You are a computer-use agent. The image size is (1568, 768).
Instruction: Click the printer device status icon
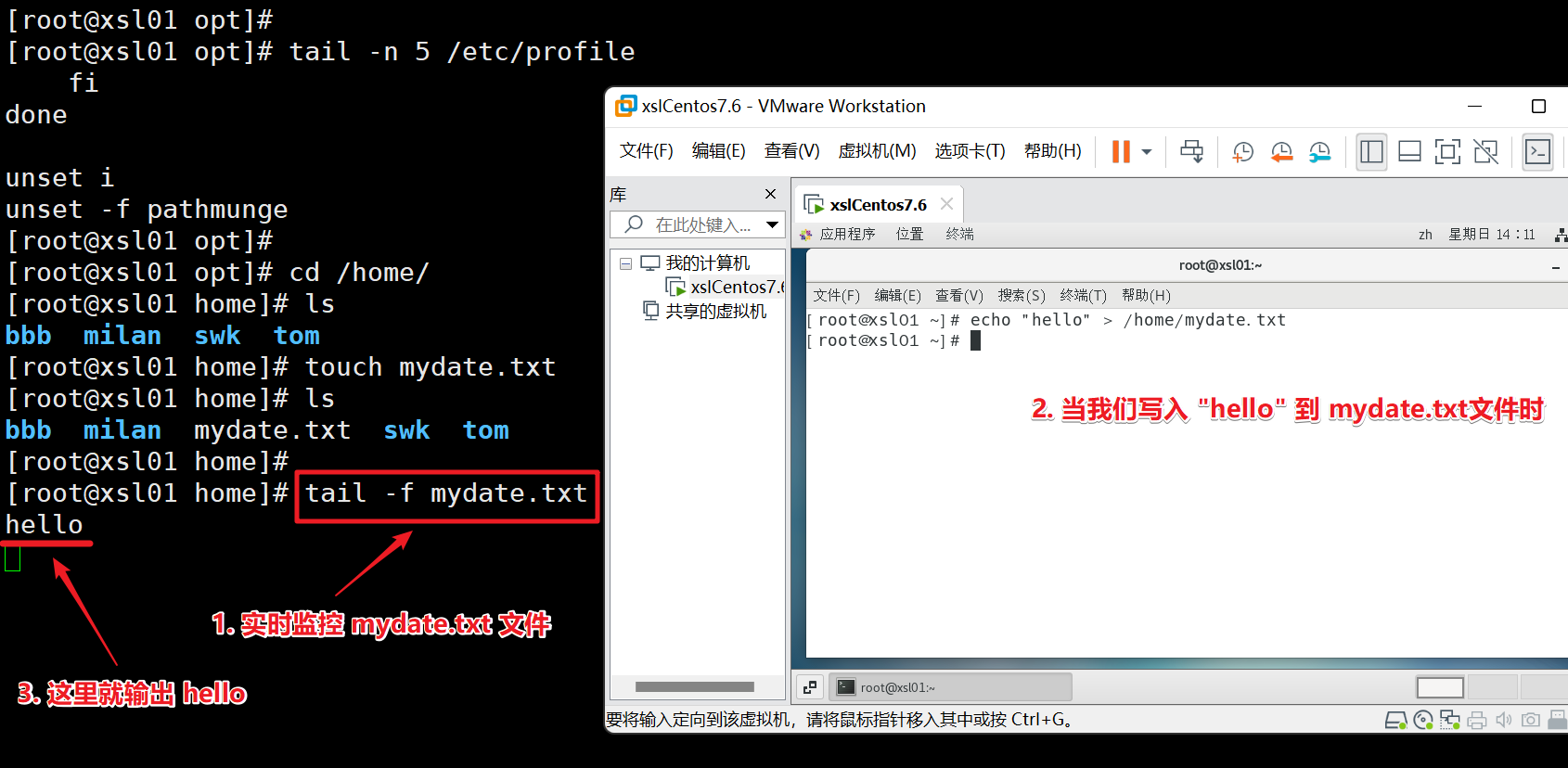1477,721
